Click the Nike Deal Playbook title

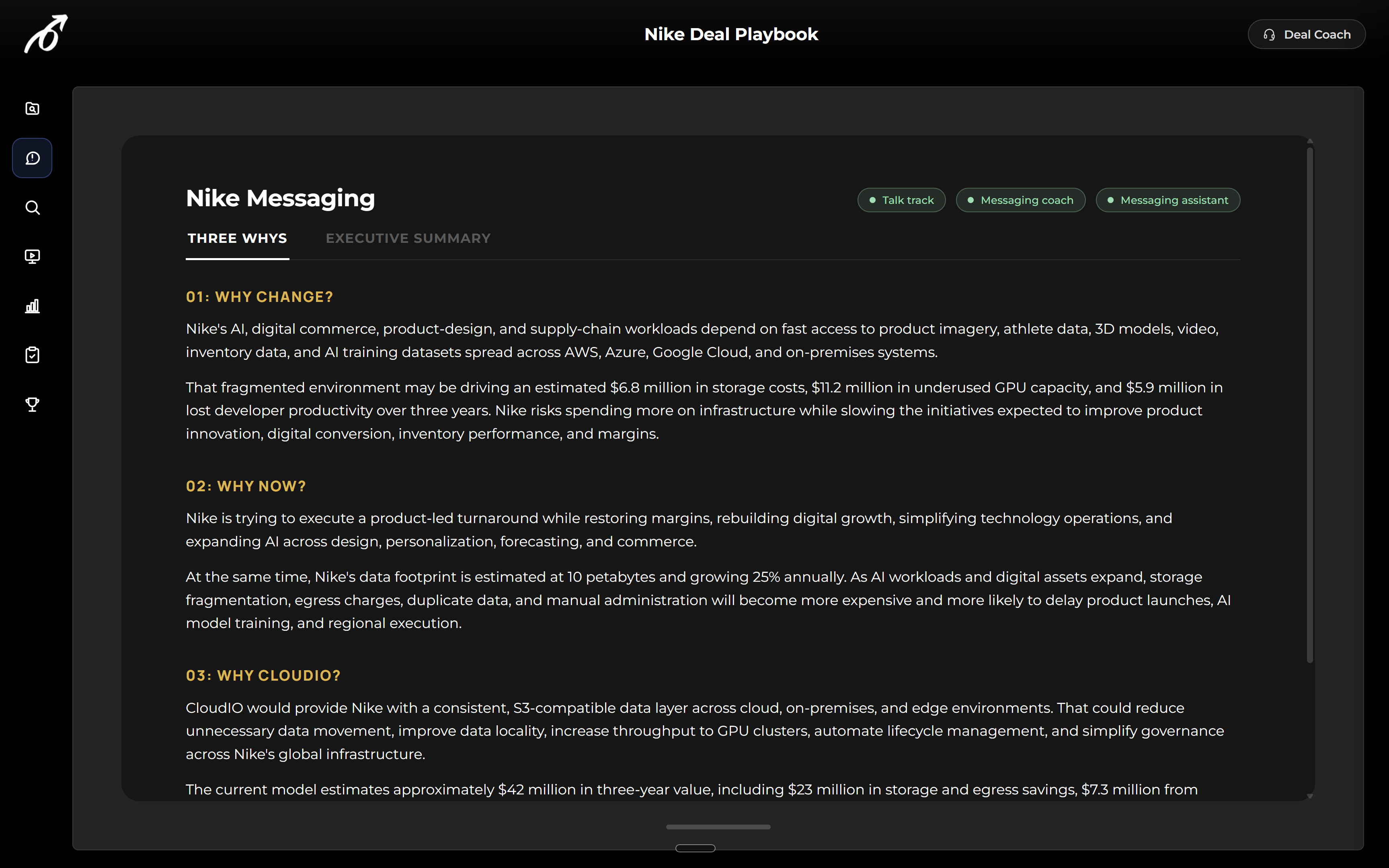point(731,35)
